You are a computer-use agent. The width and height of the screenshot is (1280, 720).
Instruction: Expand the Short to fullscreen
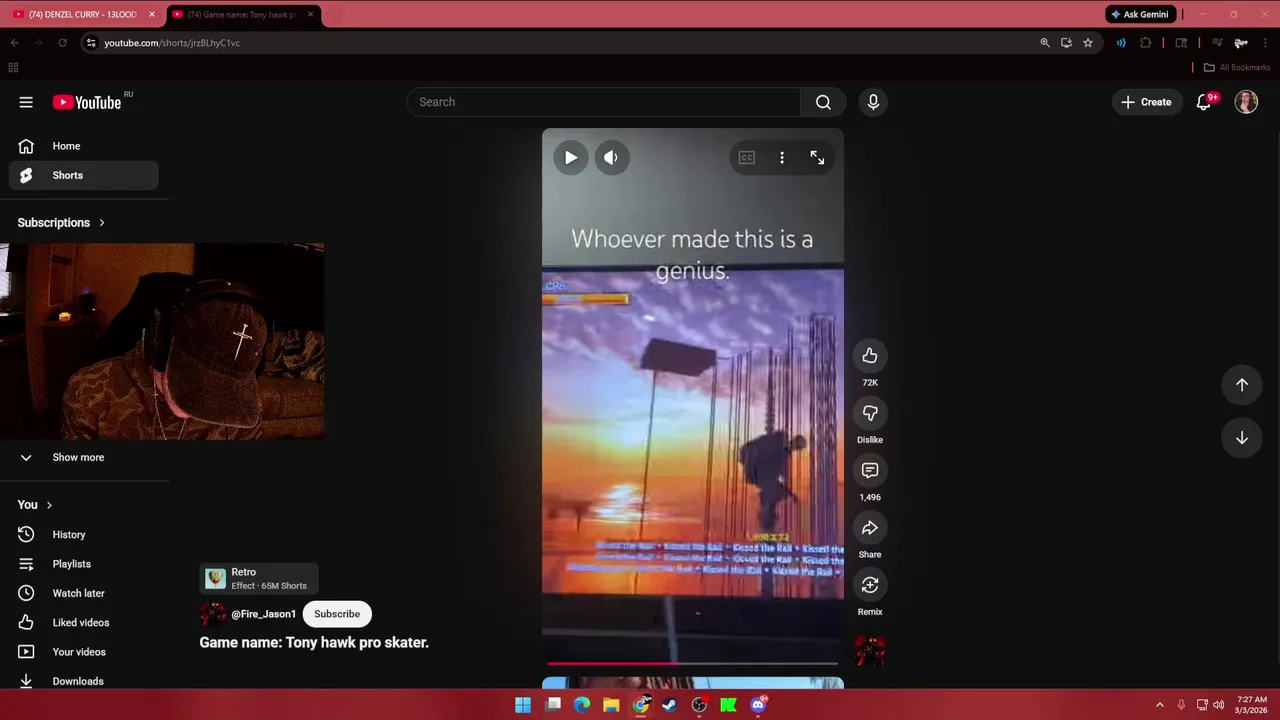[817, 158]
